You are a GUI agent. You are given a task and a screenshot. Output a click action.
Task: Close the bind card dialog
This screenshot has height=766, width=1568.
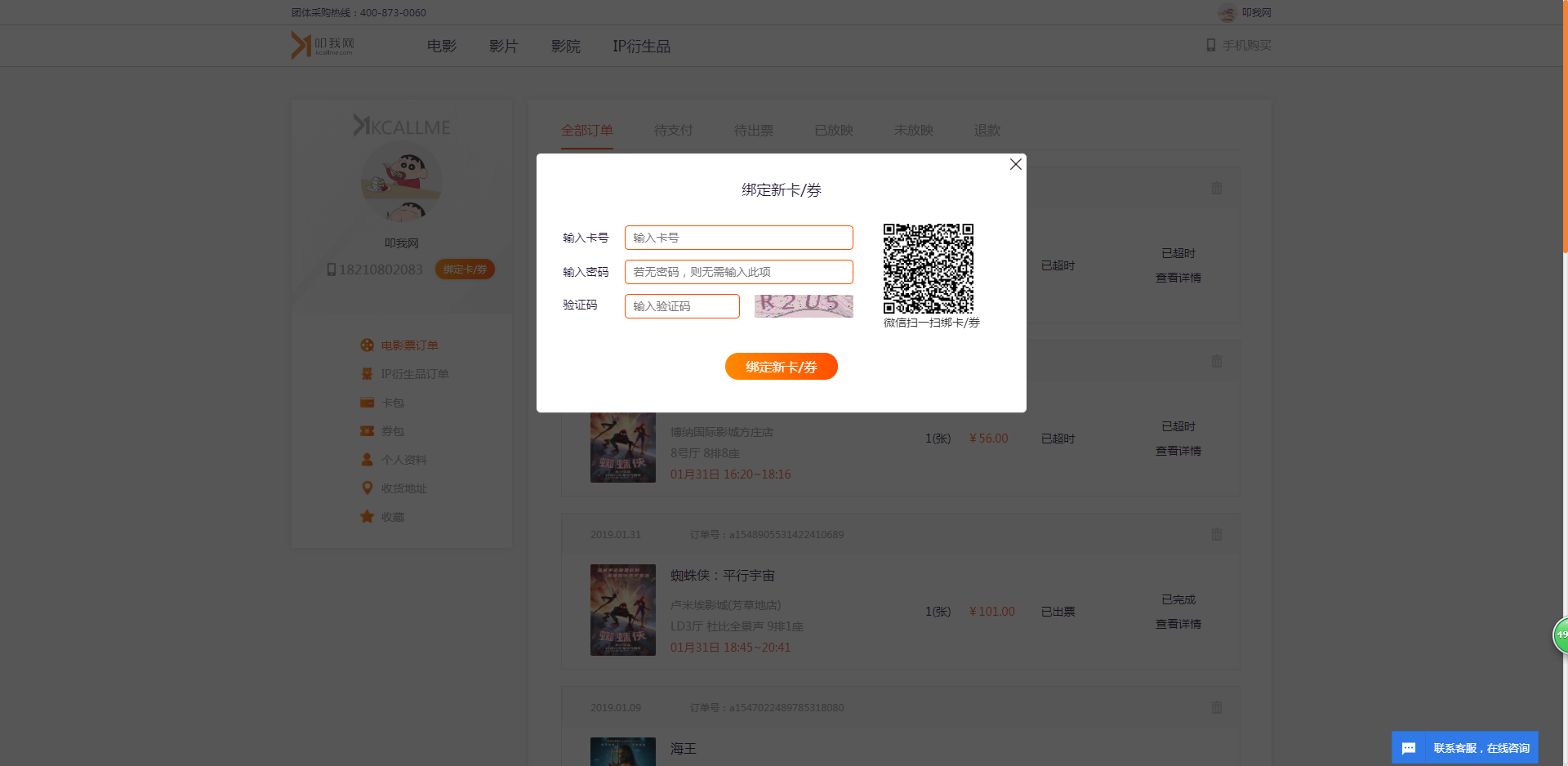pyautogui.click(x=1015, y=164)
